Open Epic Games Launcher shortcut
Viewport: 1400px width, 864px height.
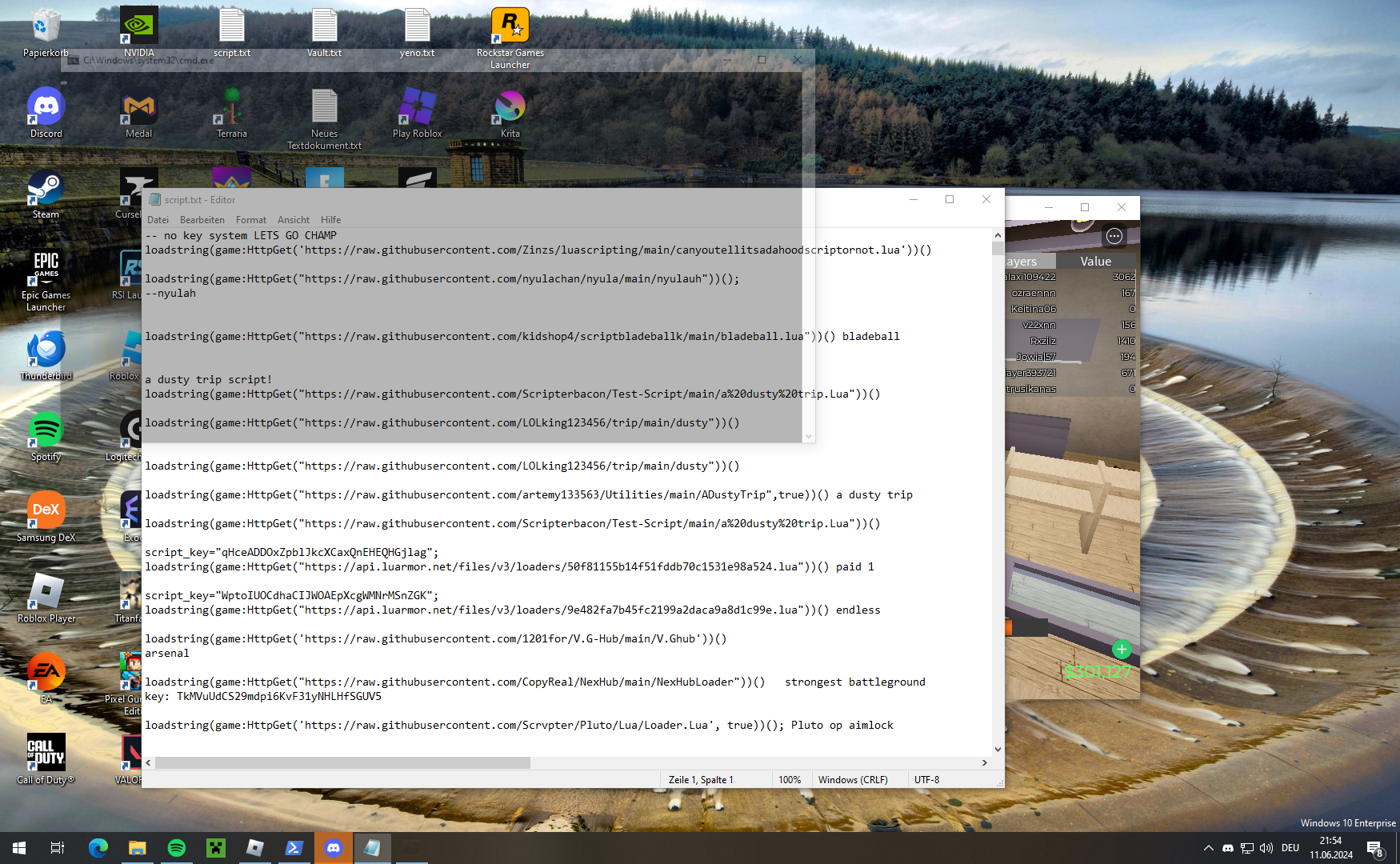[46, 280]
